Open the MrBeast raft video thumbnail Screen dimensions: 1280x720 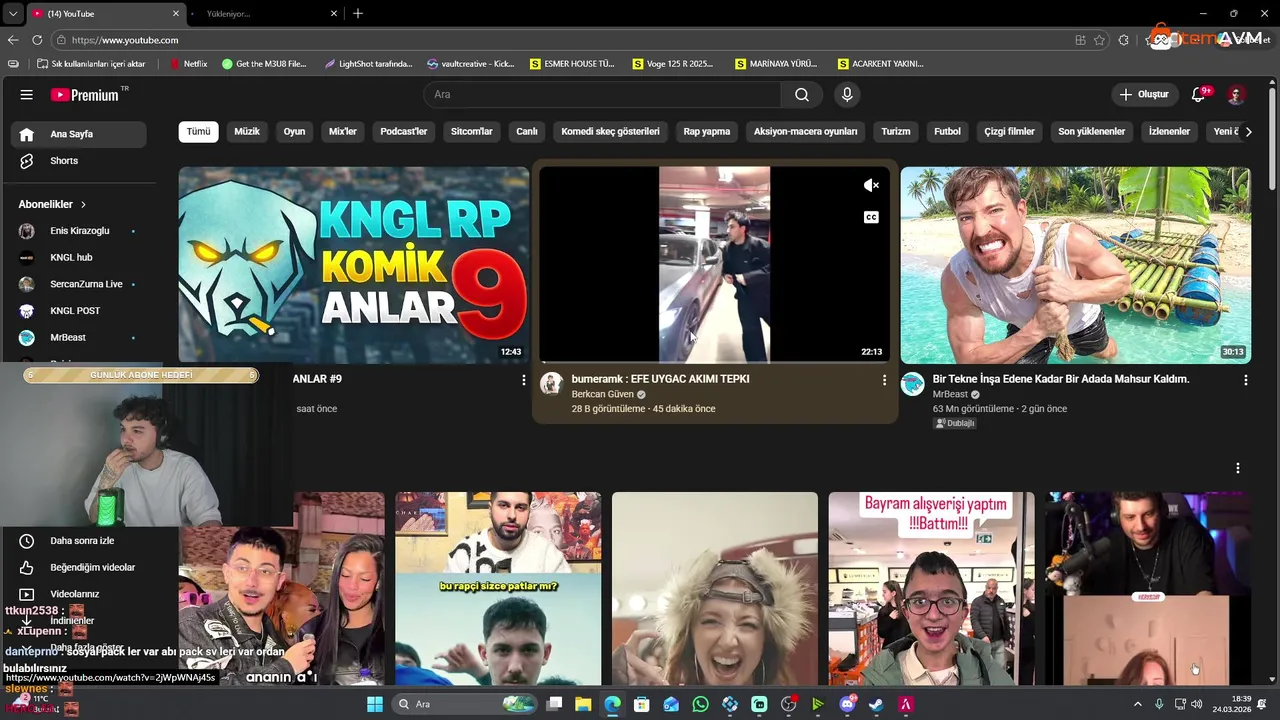tap(1075, 265)
